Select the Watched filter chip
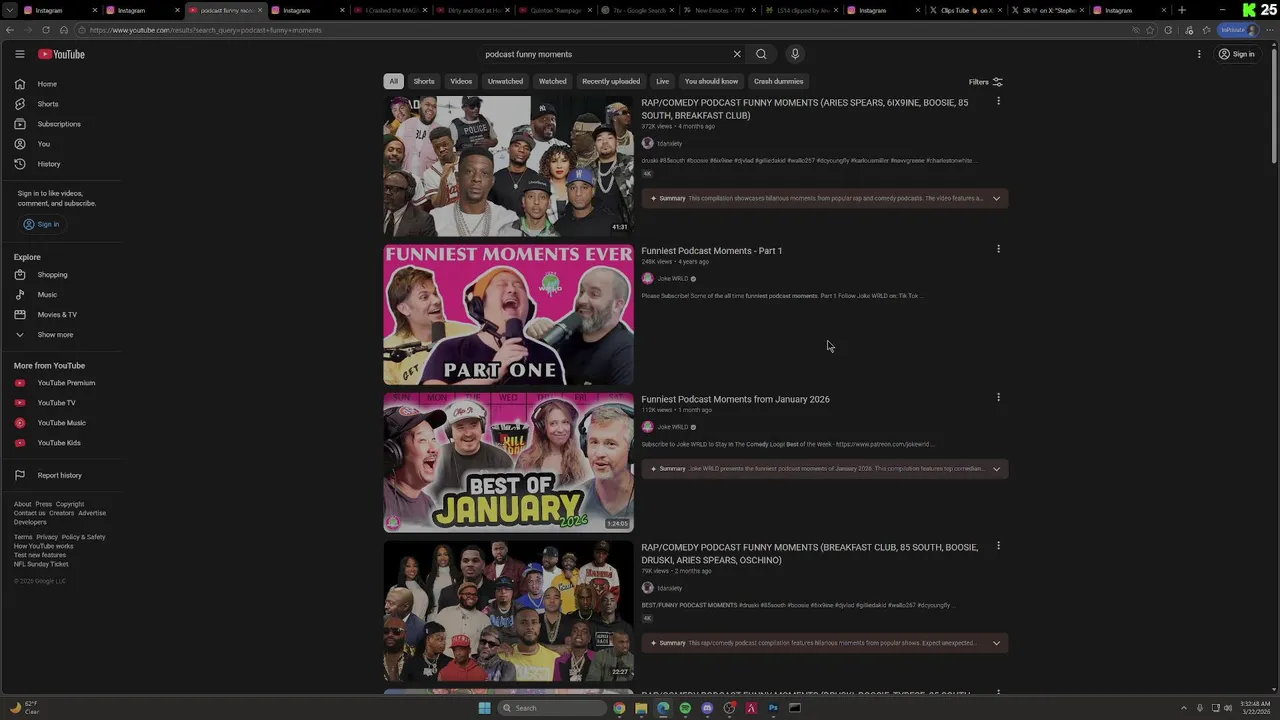 tap(552, 81)
